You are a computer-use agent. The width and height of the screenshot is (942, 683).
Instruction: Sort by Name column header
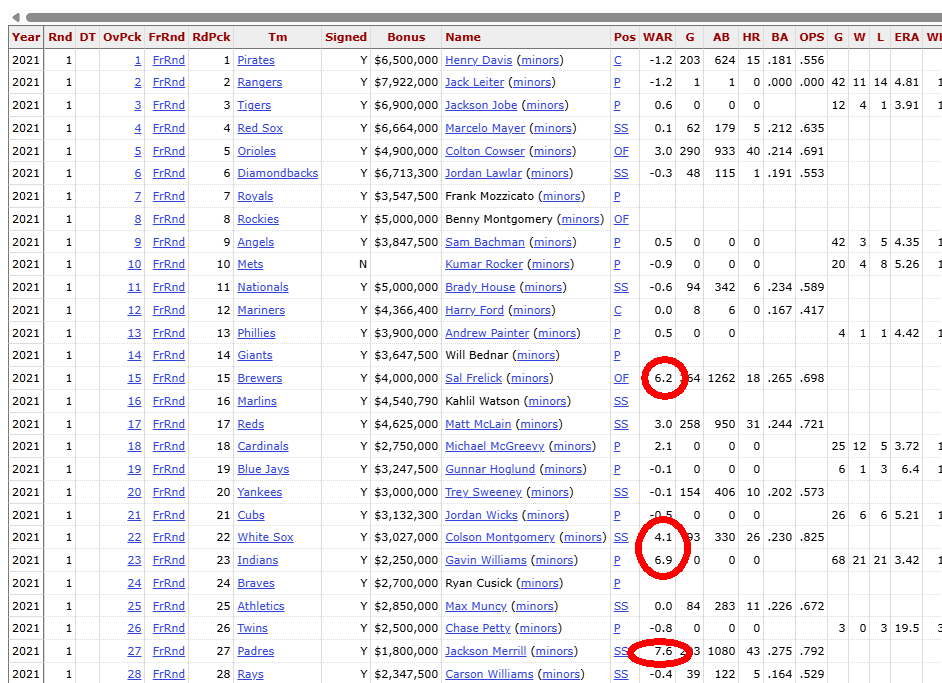pyautogui.click(x=463, y=37)
